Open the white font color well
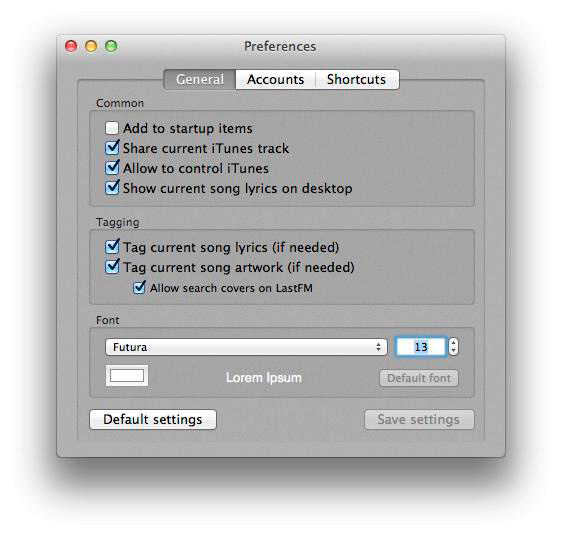 point(127,376)
